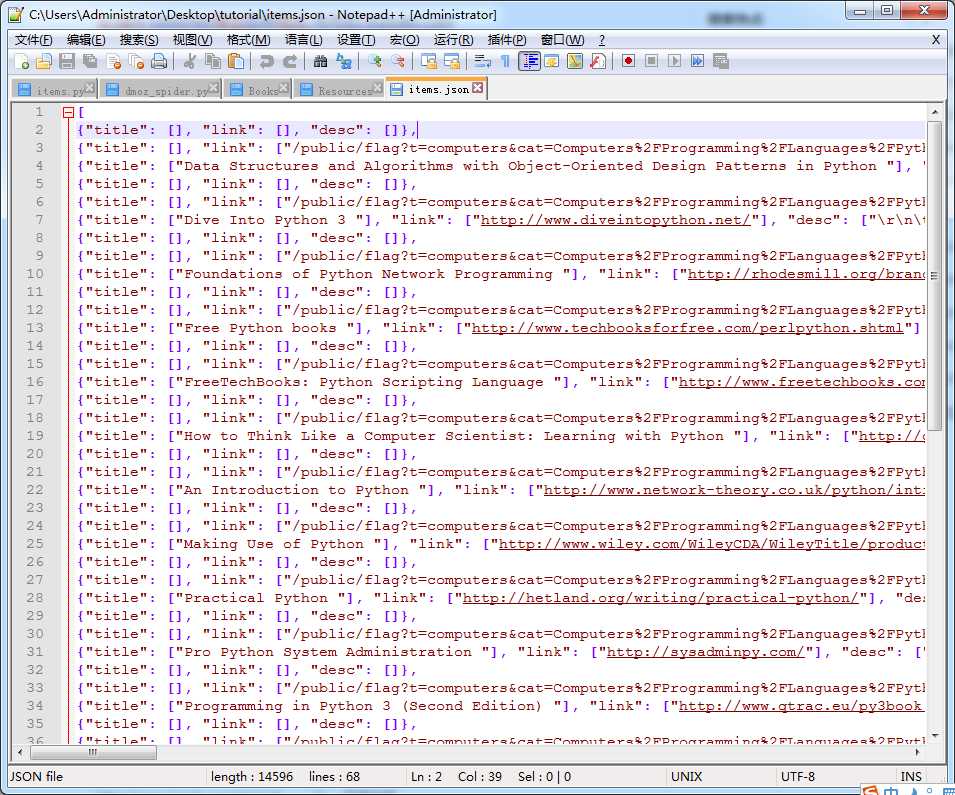This screenshot has width=955, height=795.
Task: Open the 文件(F) menu
Action: (33, 40)
